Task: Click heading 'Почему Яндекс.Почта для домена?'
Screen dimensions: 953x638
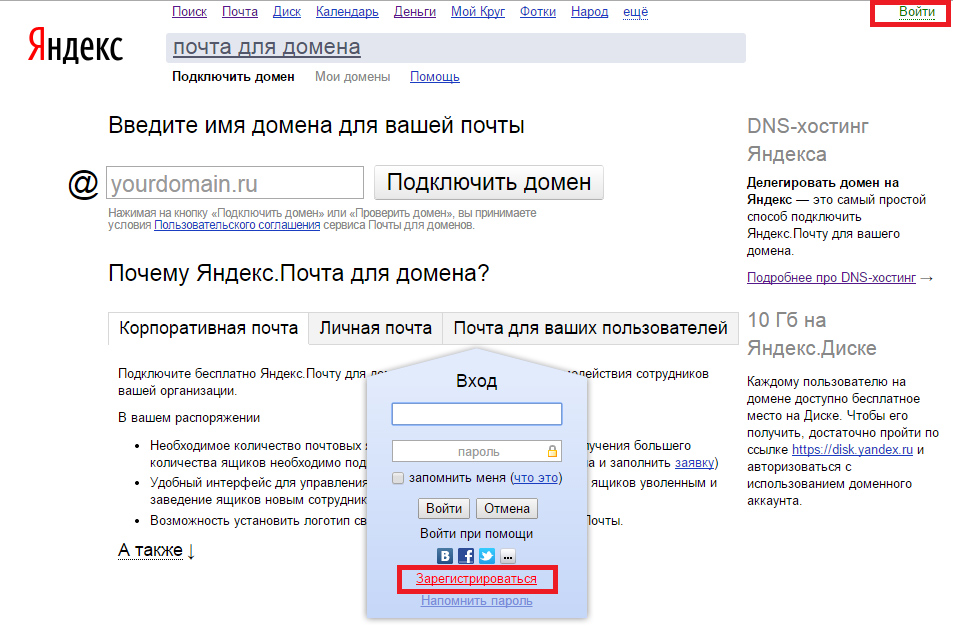Action: (x=298, y=273)
